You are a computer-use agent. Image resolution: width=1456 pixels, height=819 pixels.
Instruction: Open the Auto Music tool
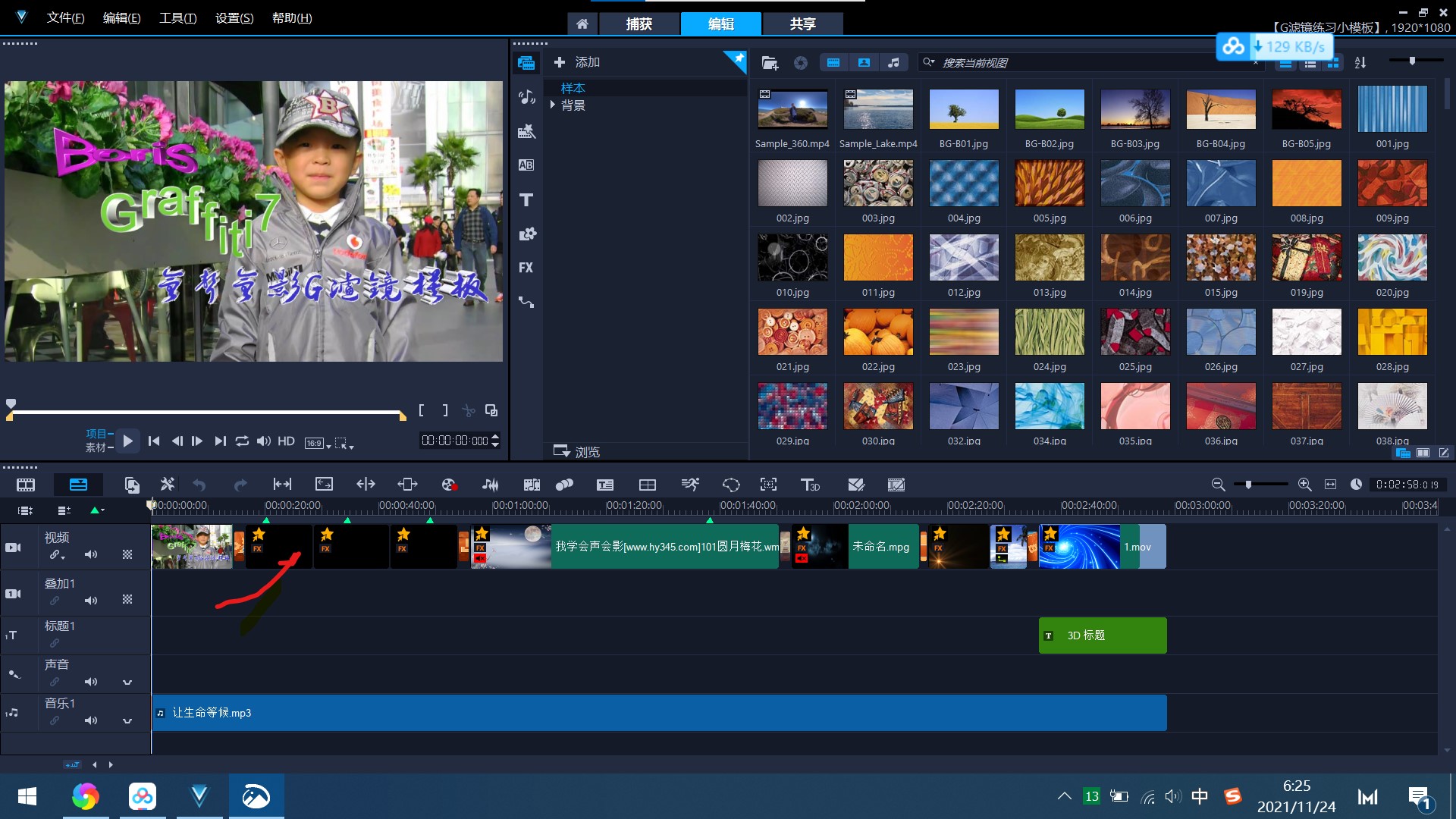point(532,485)
